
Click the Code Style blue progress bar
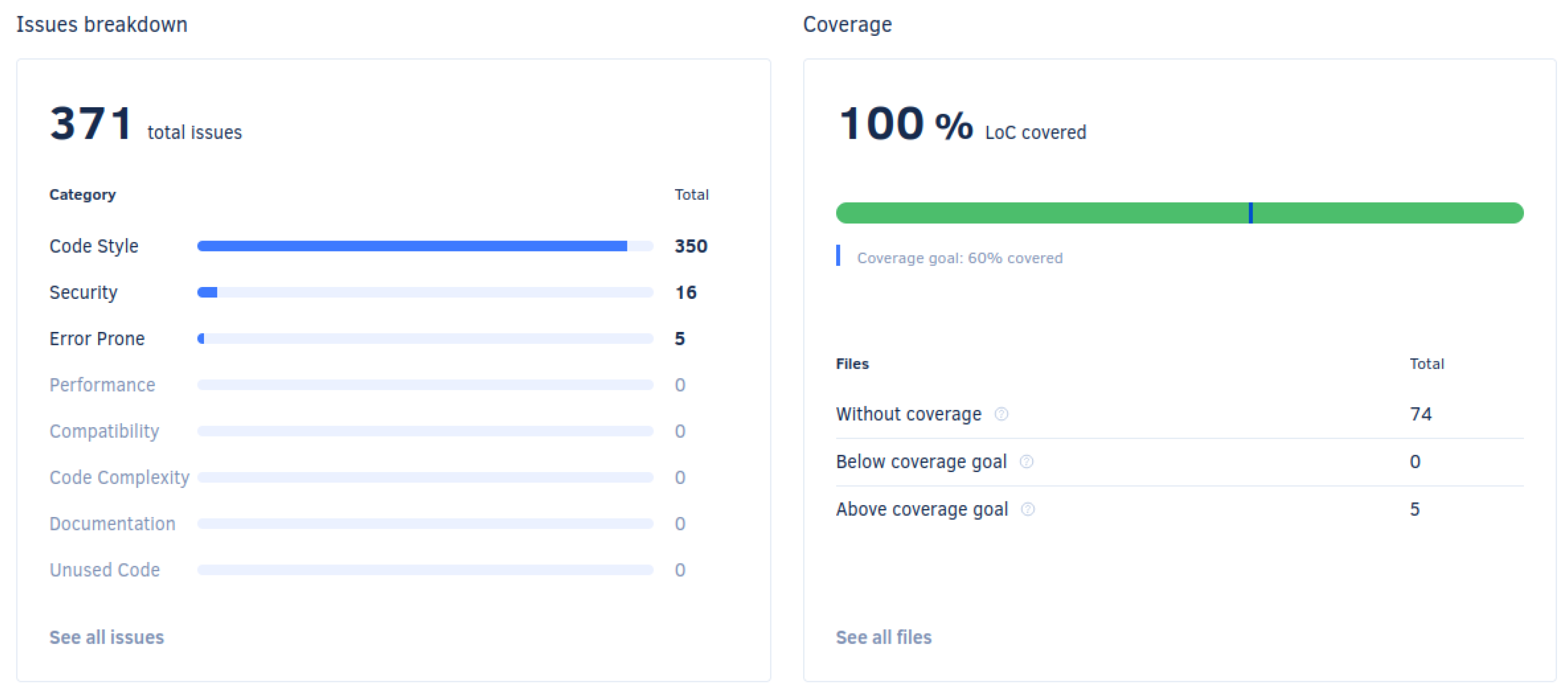412,246
